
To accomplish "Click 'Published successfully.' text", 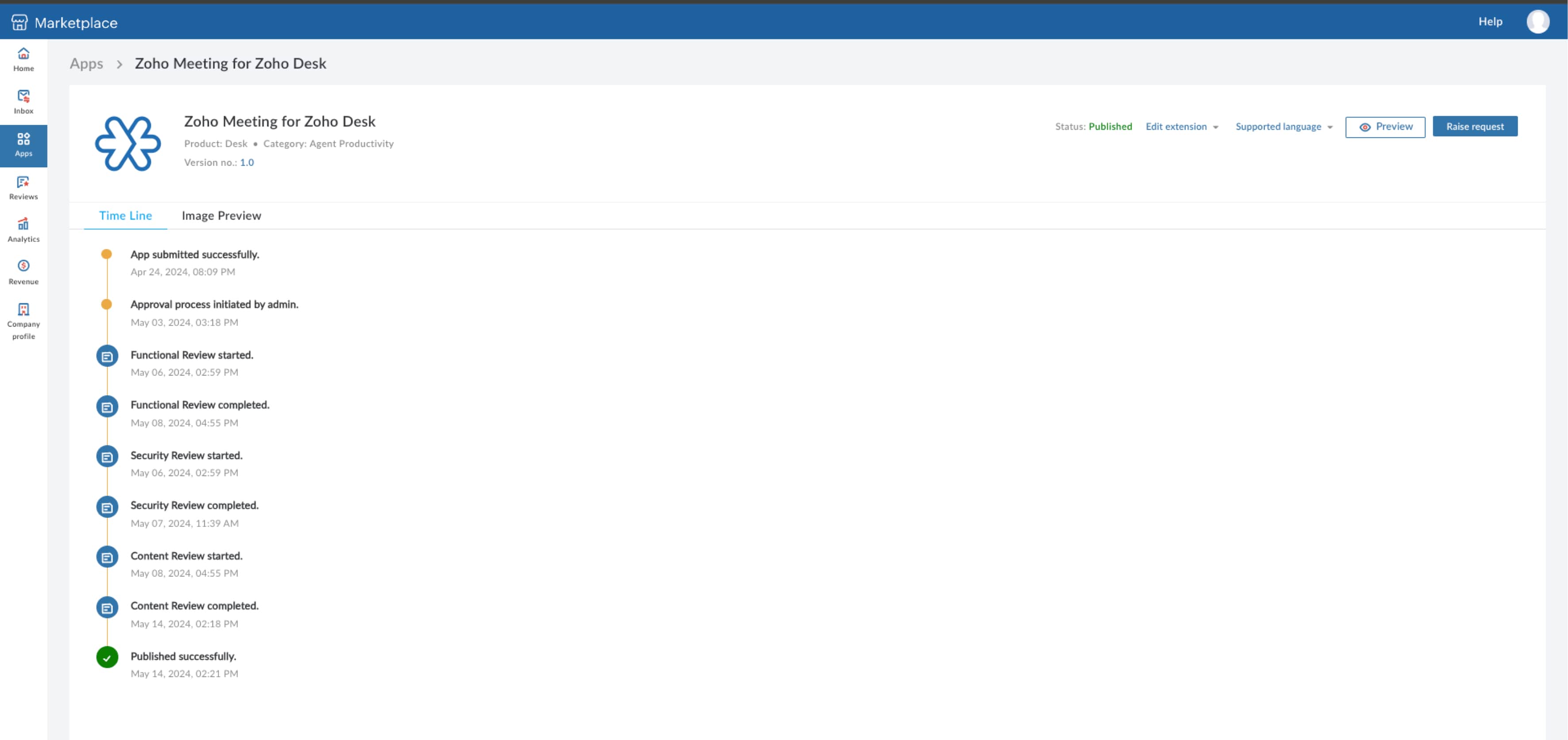I will pyautogui.click(x=183, y=656).
